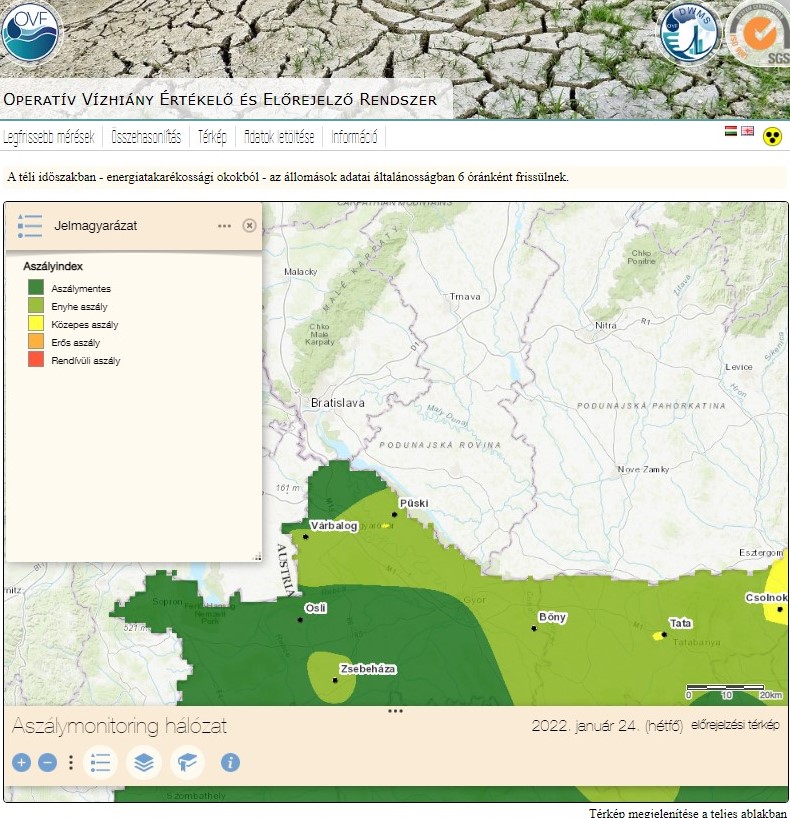This screenshot has width=790, height=818.
Task: Click the Információ menu item
Action: click(x=354, y=137)
